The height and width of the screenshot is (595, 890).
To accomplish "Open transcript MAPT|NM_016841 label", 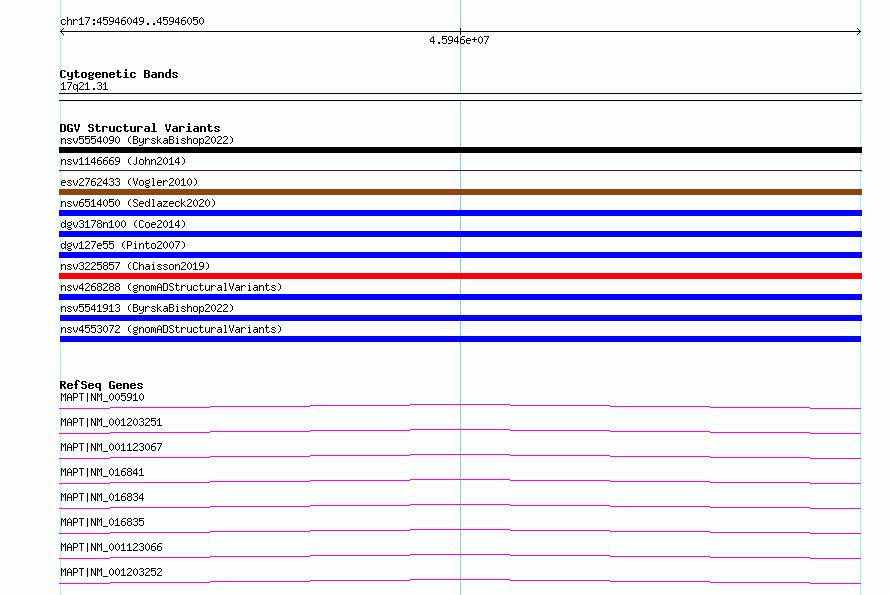I will point(102,472).
